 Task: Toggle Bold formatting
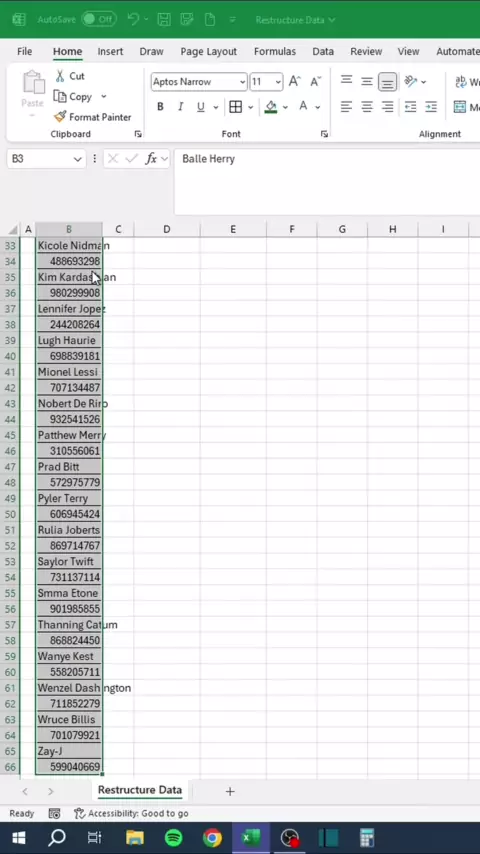coord(160,107)
